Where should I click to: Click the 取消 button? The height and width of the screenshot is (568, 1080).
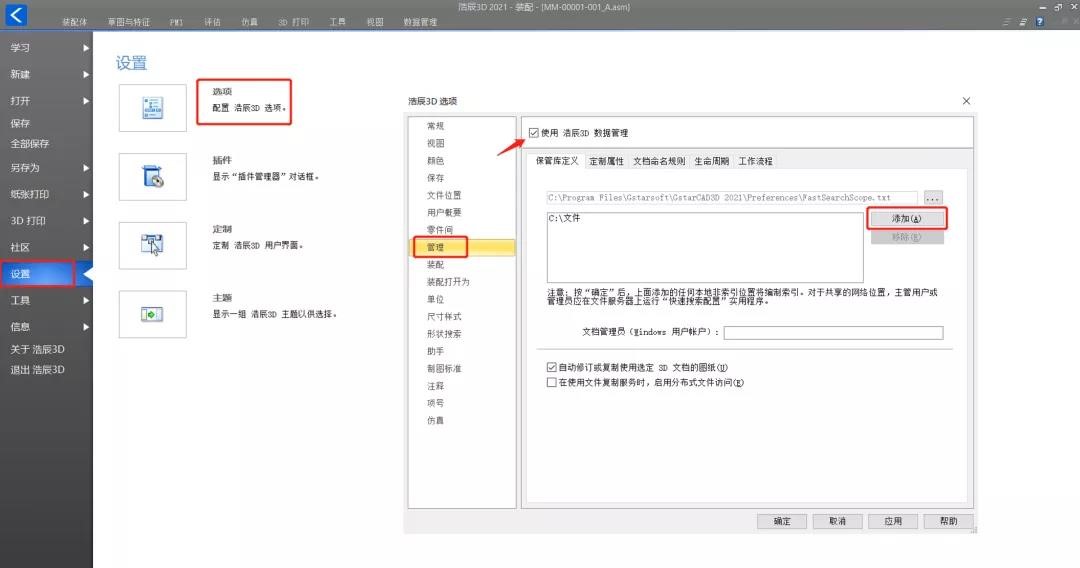tap(838, 521)
